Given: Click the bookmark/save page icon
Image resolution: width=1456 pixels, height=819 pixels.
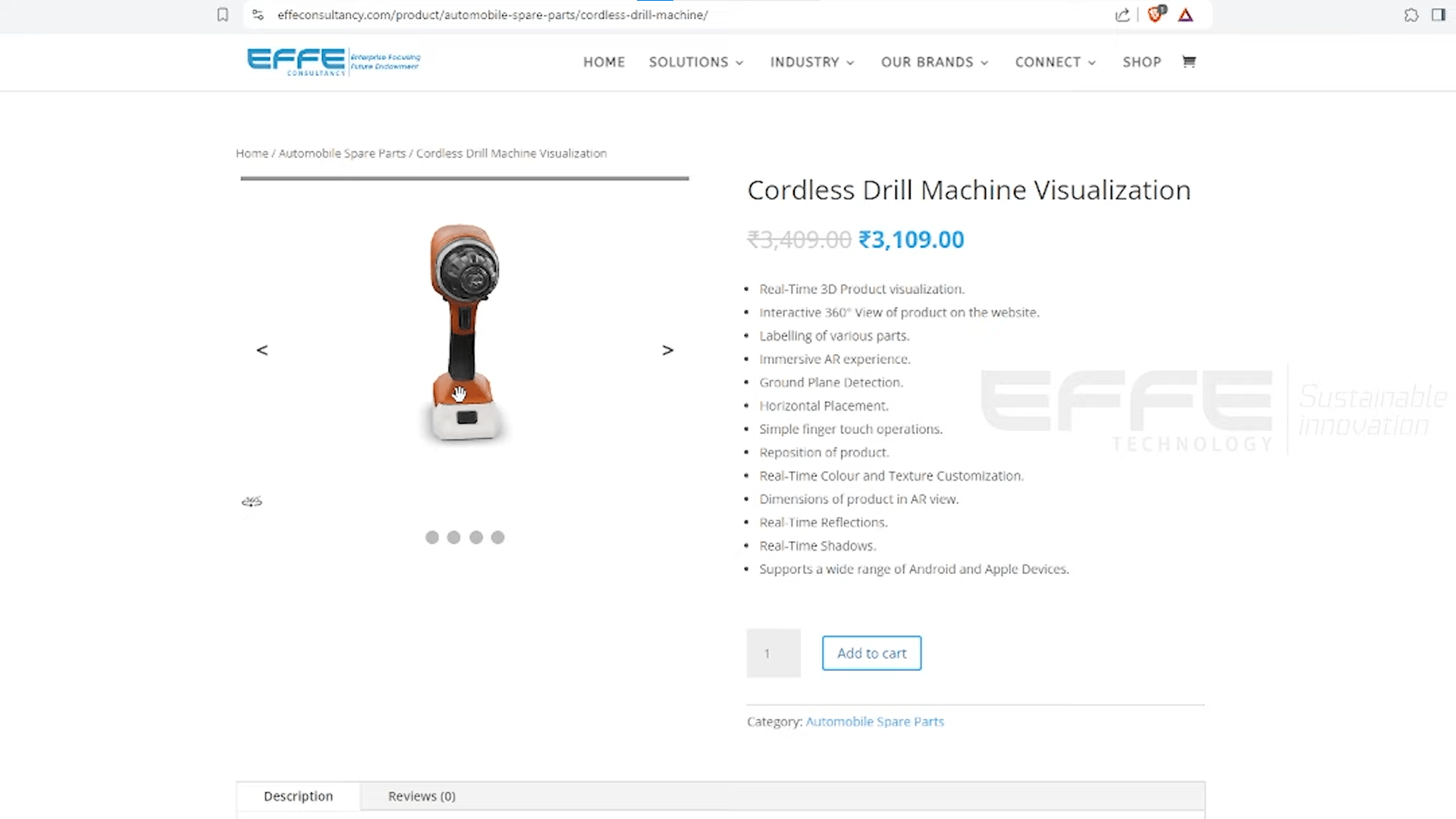Looking at the screenshot, I should click(x=222, y=15).
